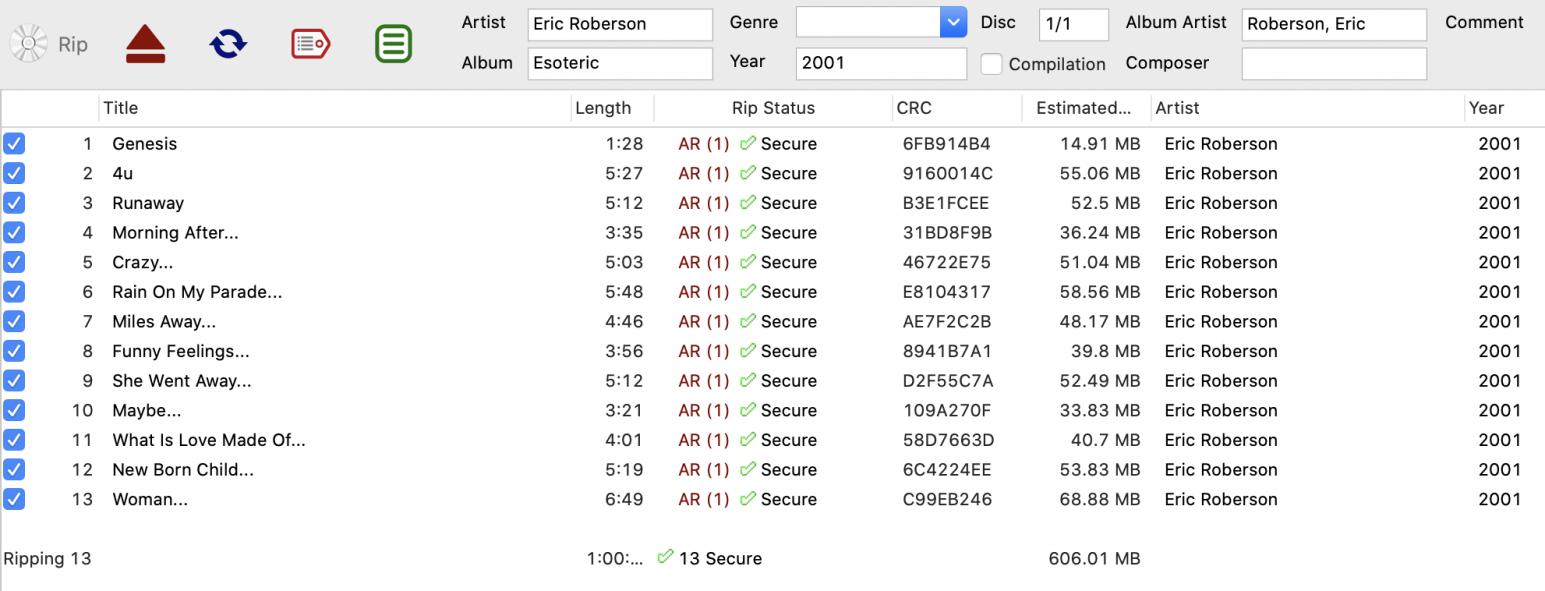Select the track title Rain On My Parade...
The width and height of the screenshot is (1545, 591).
click(x=197, y=292)
